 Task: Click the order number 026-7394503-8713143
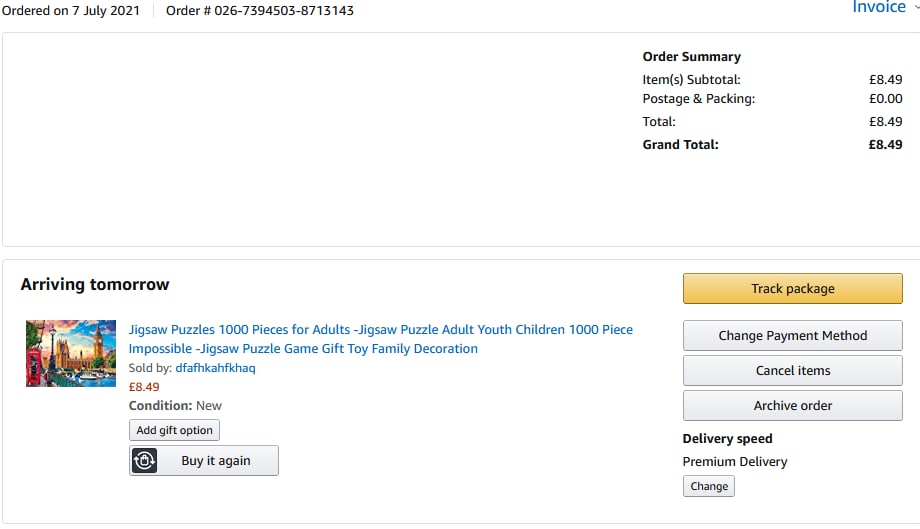click(283, 11)
